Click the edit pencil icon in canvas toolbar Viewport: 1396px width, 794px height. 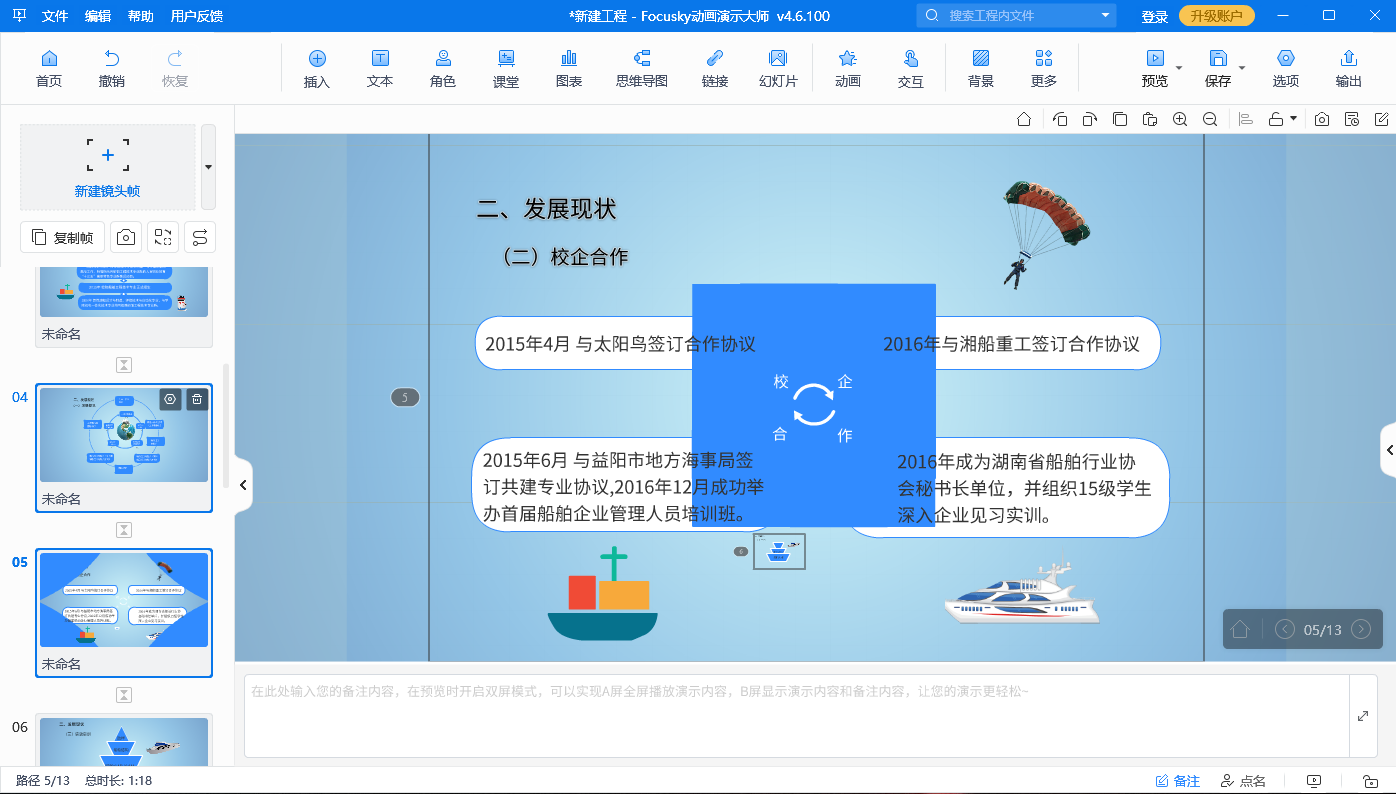[x=1381, y=119]
